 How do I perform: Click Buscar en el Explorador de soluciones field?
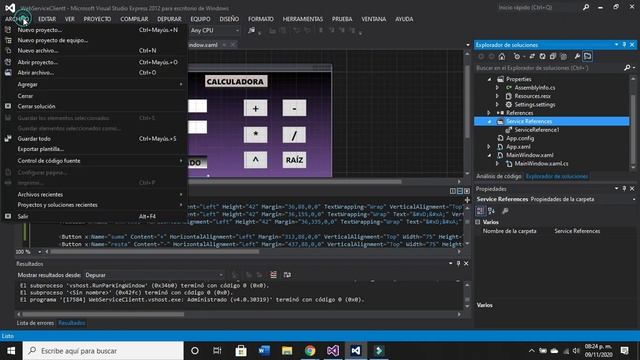click(x=549, y=68)
